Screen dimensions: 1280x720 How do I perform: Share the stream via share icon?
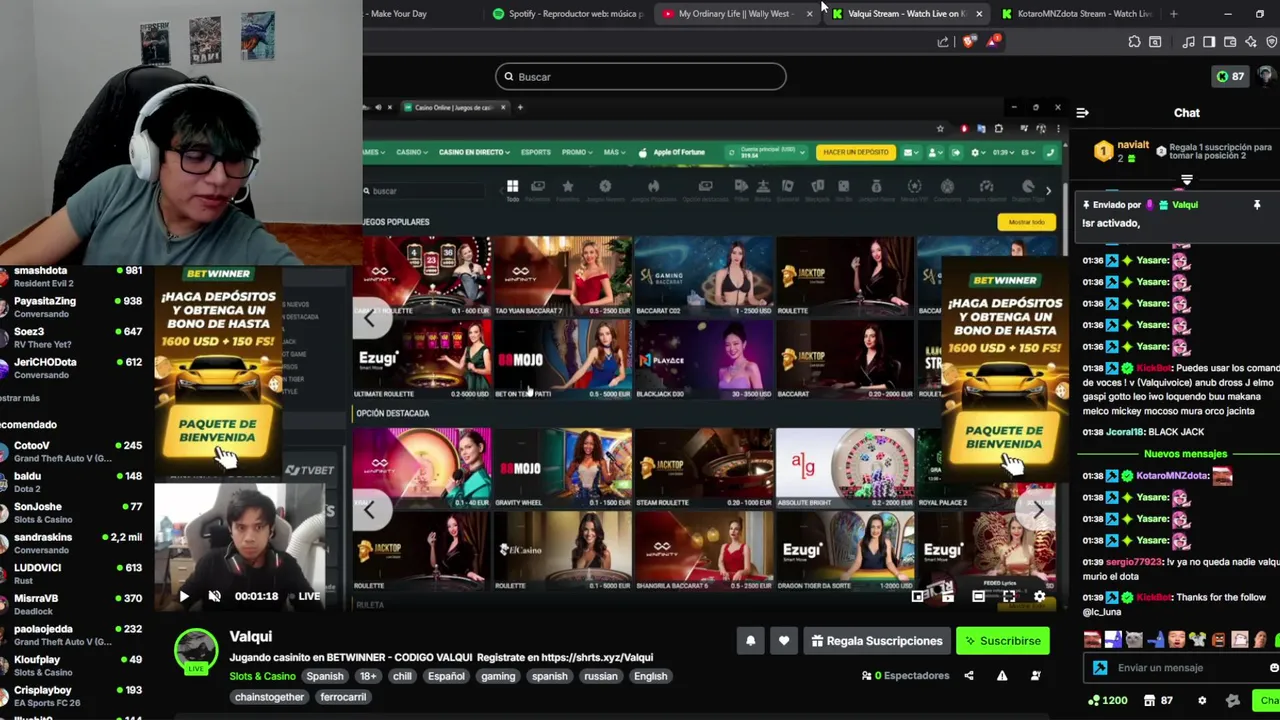pyautogui.click(x=968, y=676)
